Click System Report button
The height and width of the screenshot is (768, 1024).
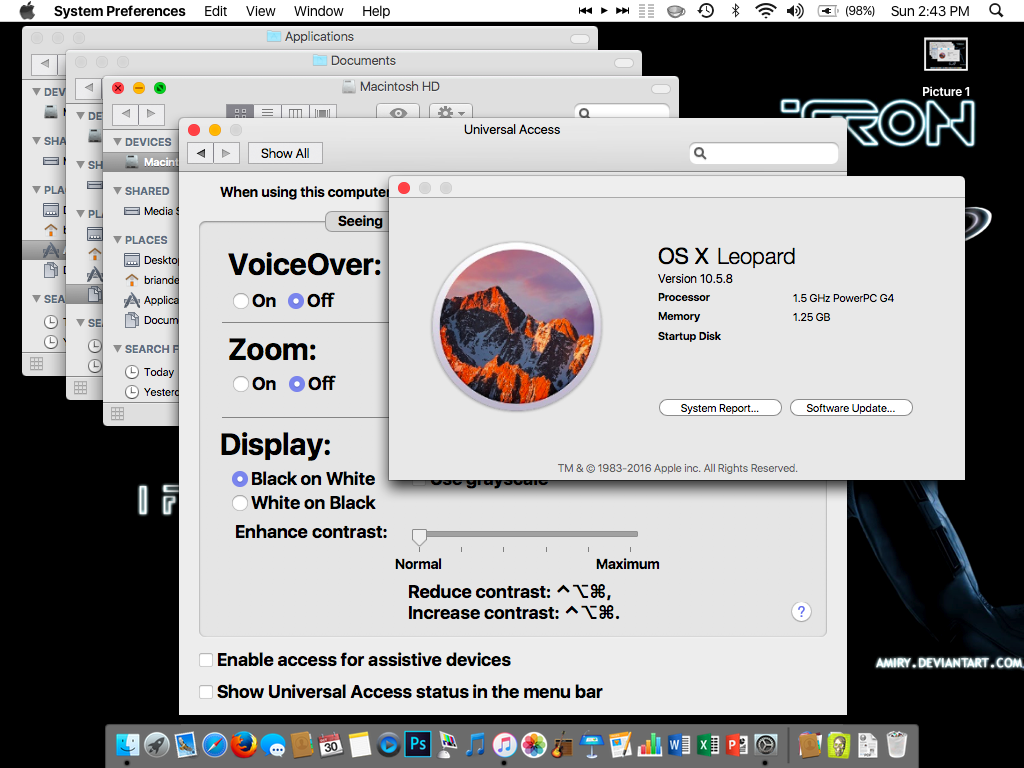720,408
